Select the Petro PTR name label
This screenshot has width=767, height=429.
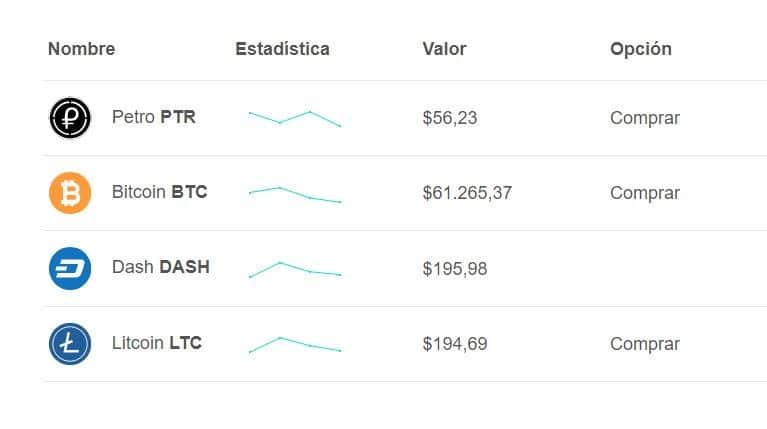pos(154,117)
